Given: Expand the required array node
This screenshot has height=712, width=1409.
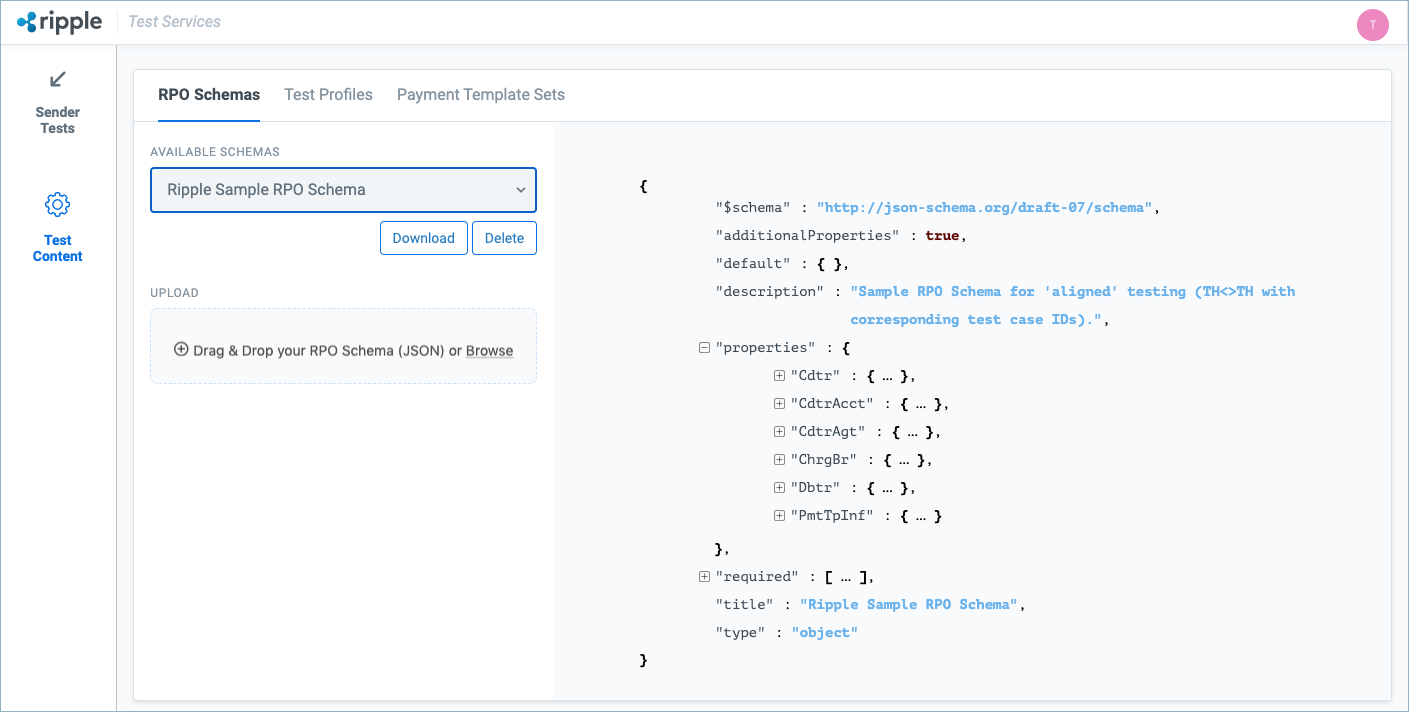Looking at the screenshot, I should tap(704, 576).
